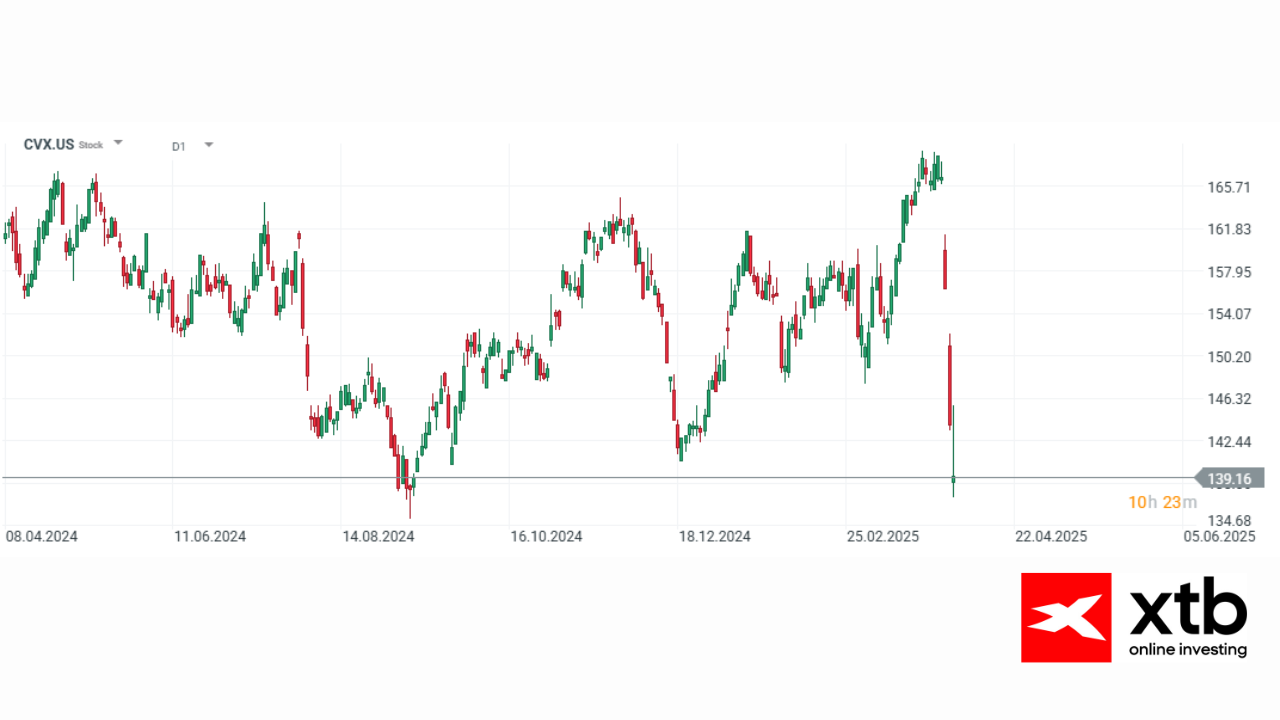Click the 165.71 price axis label

tap(1229, 187)
